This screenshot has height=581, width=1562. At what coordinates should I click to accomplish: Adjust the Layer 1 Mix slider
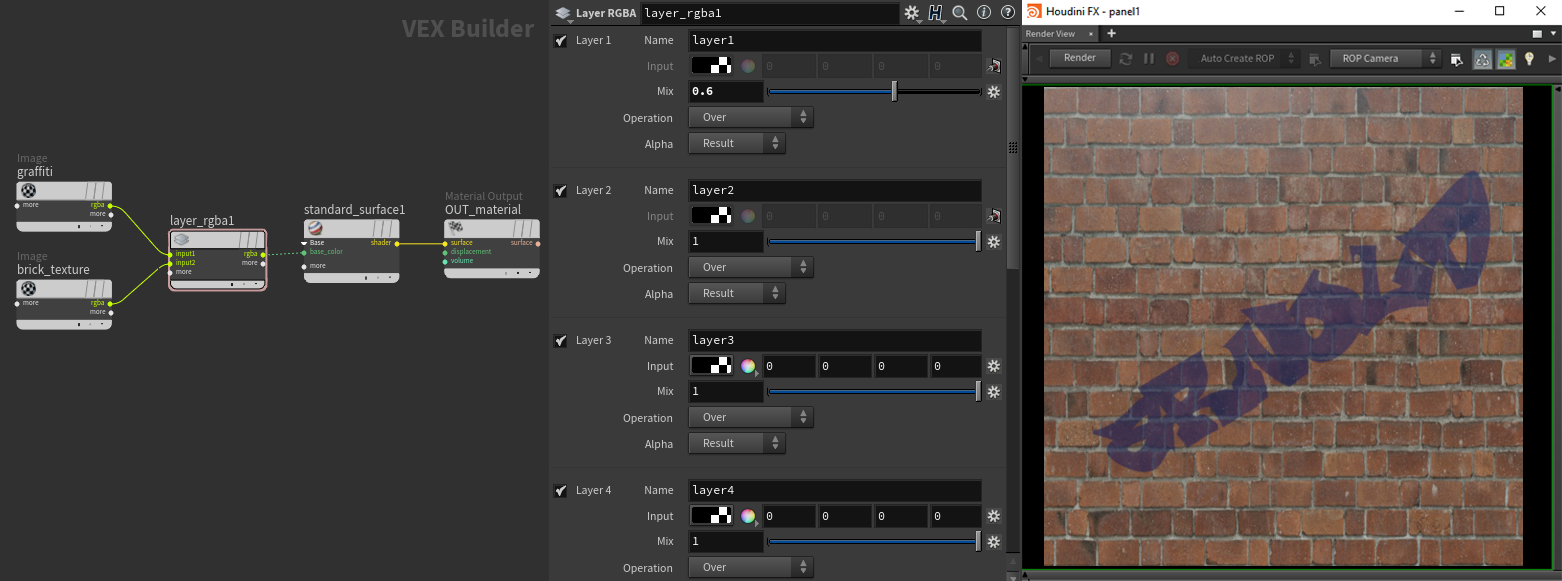[x=874, y=92]
